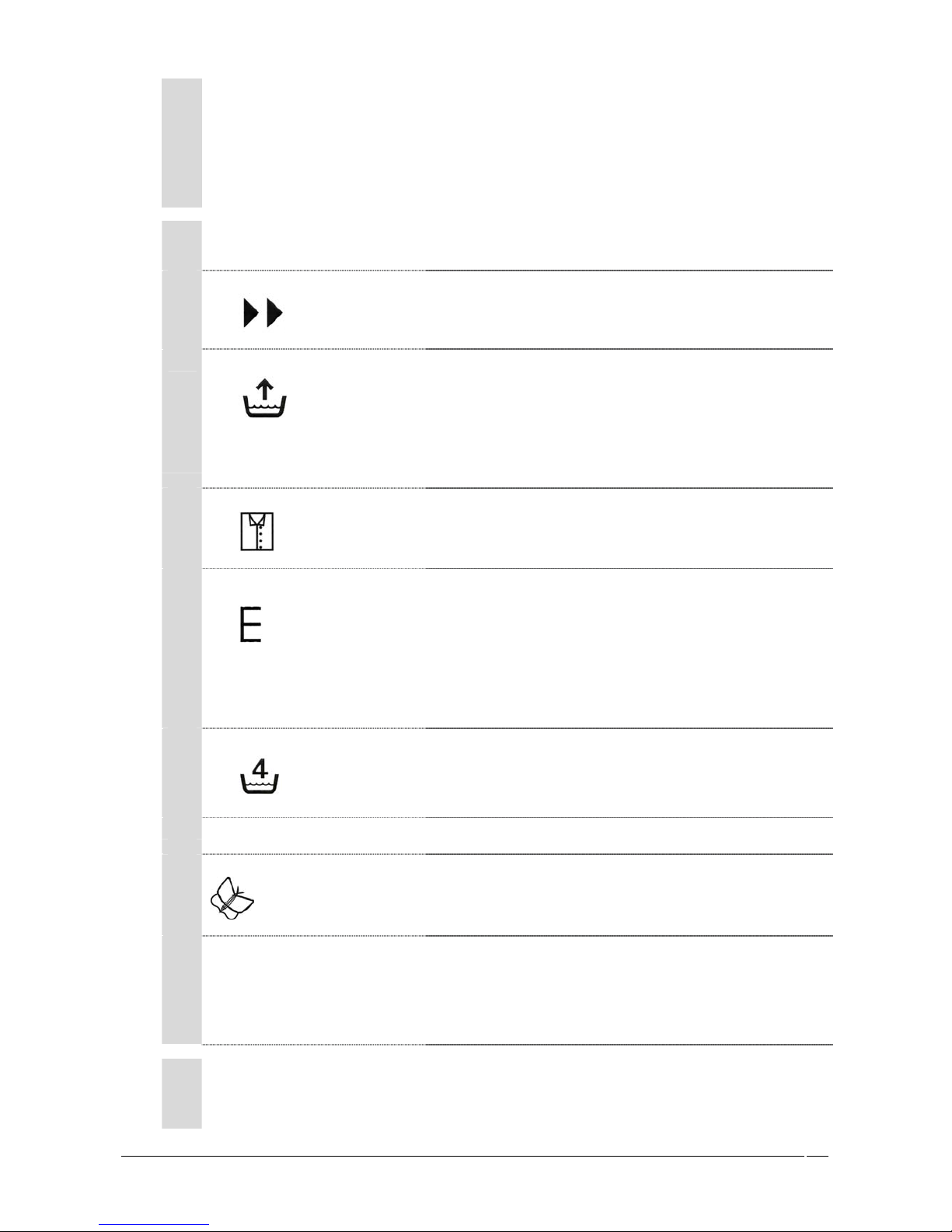Open the blue underlined link at page bottom
Image resolution: width=952 pixels, height=1232 pixels.
click(155, 1225)
